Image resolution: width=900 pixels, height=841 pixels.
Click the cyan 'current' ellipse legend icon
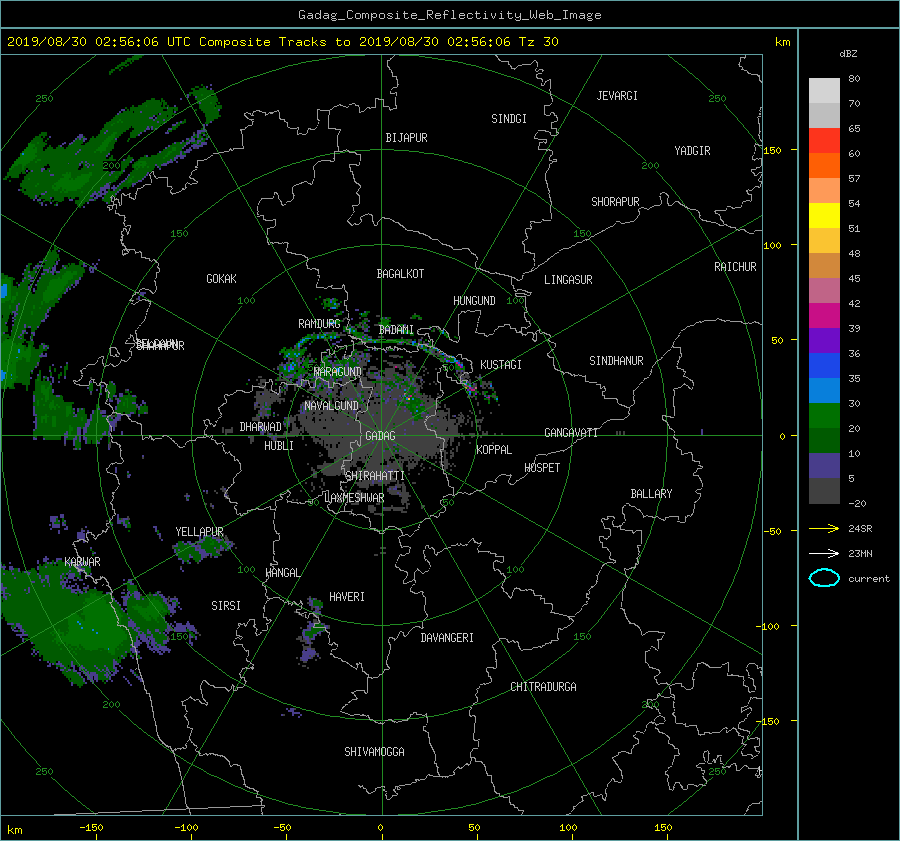tap(824, 578)
